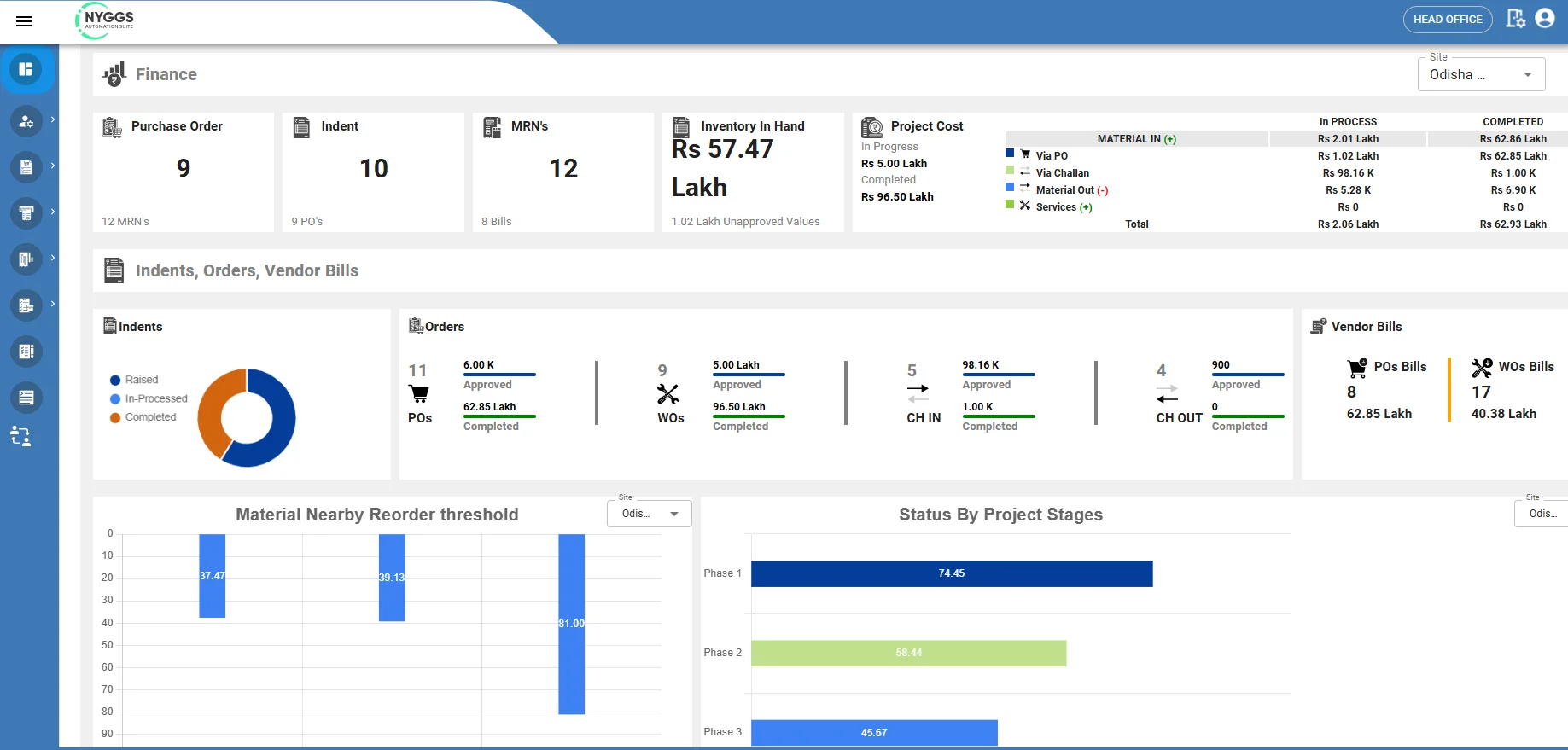Screen dimensions: 1568x750
Task: Click the Services green color swatch
Action: pos(1010,205)
